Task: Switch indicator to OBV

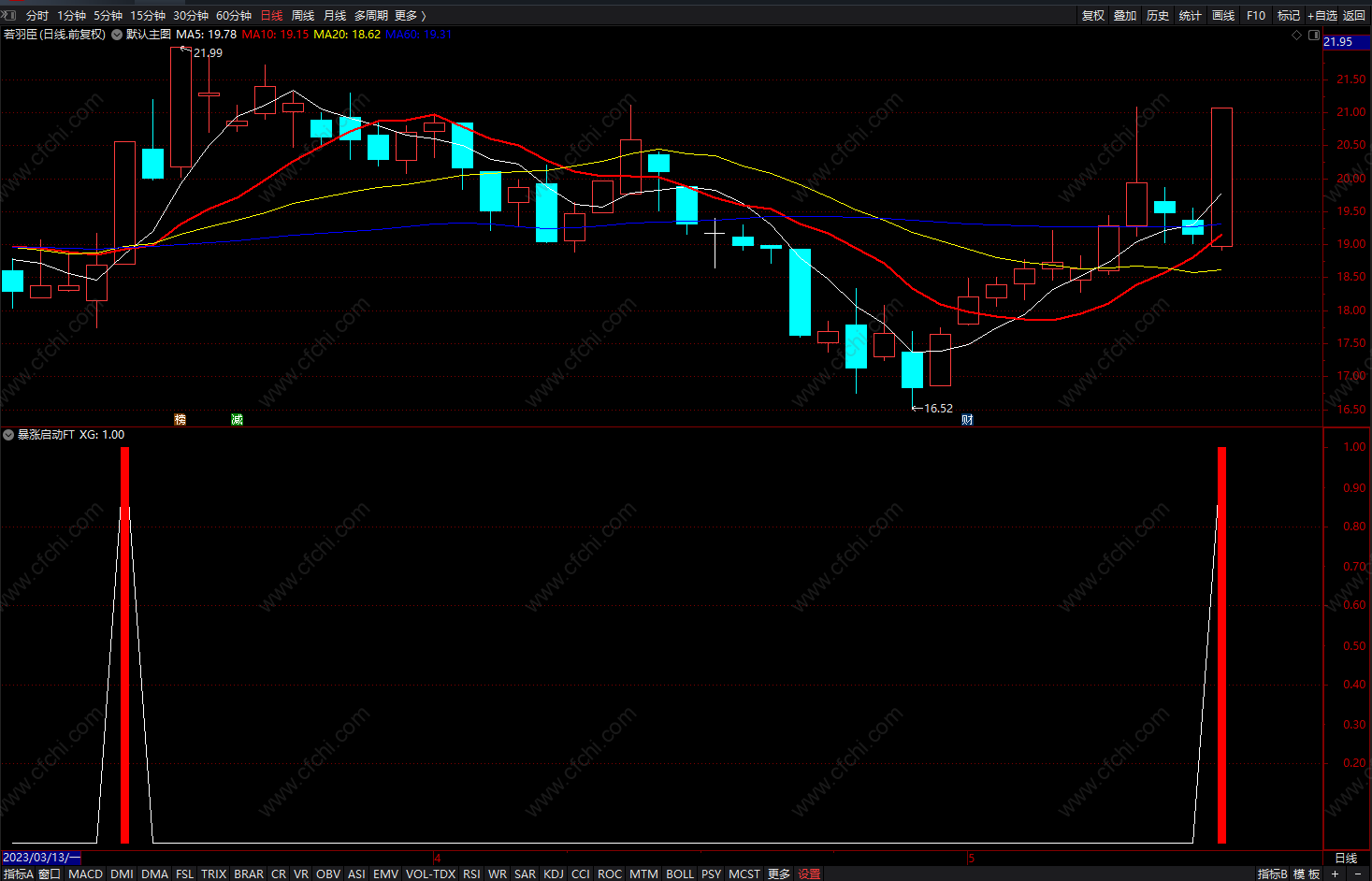Action: (328, 874)
